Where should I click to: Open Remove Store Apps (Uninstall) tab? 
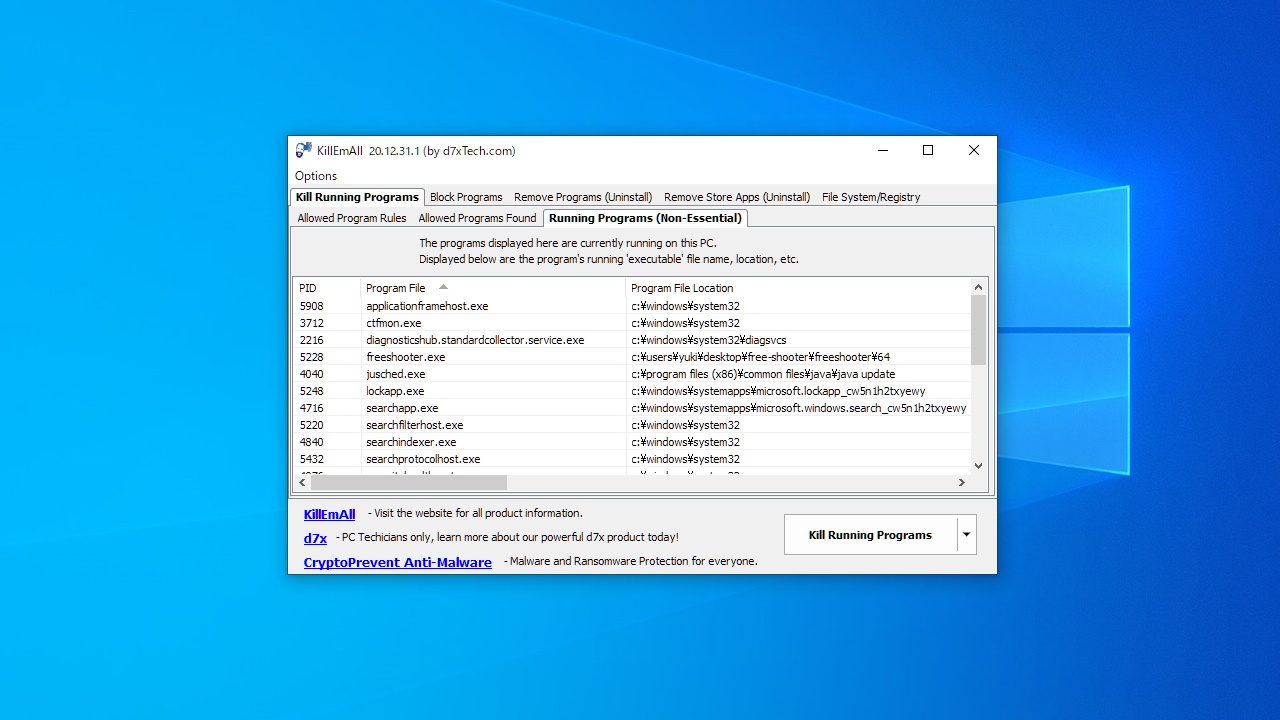[737, 197]
